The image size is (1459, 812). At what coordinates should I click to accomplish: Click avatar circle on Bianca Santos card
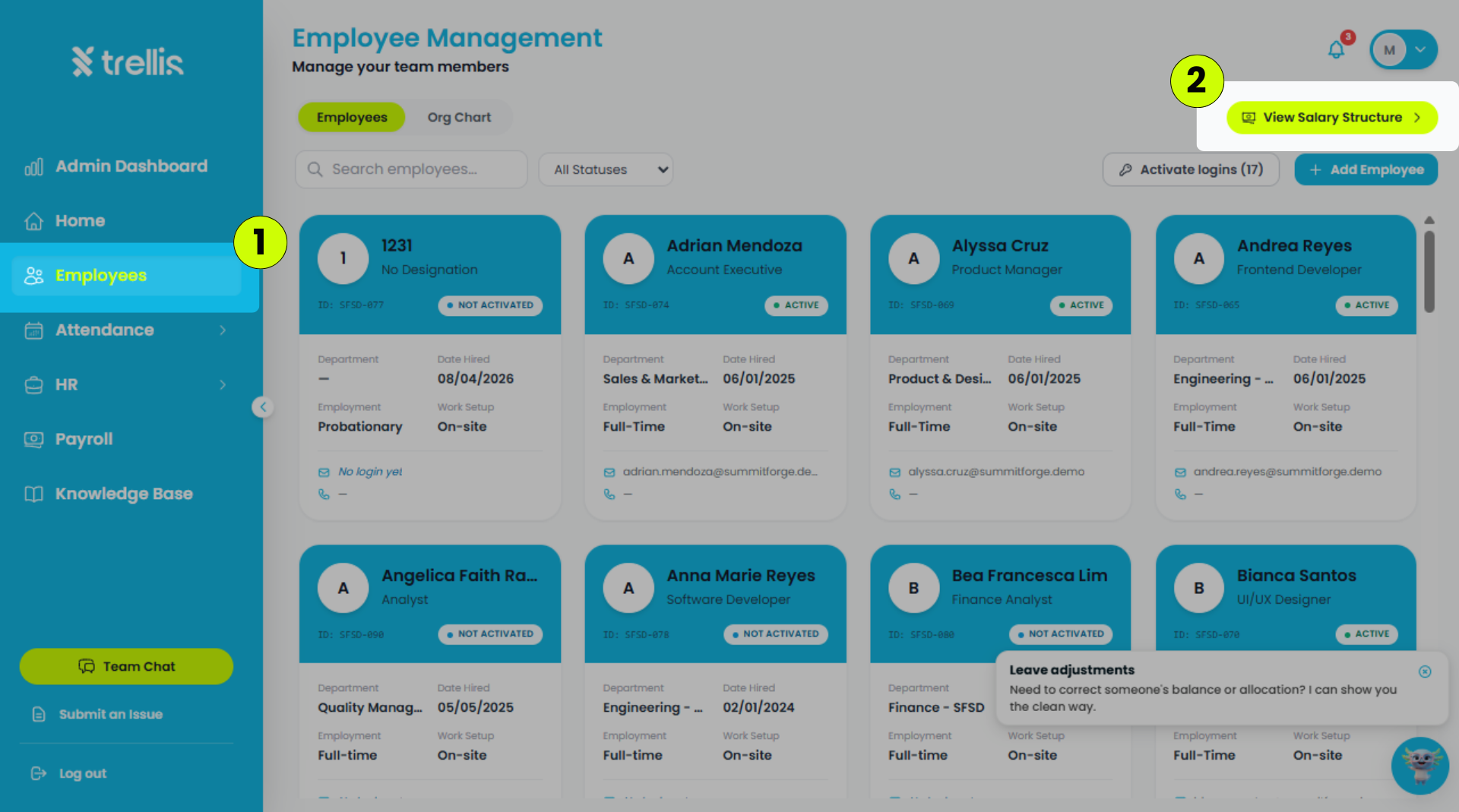tap(1198, 588)
